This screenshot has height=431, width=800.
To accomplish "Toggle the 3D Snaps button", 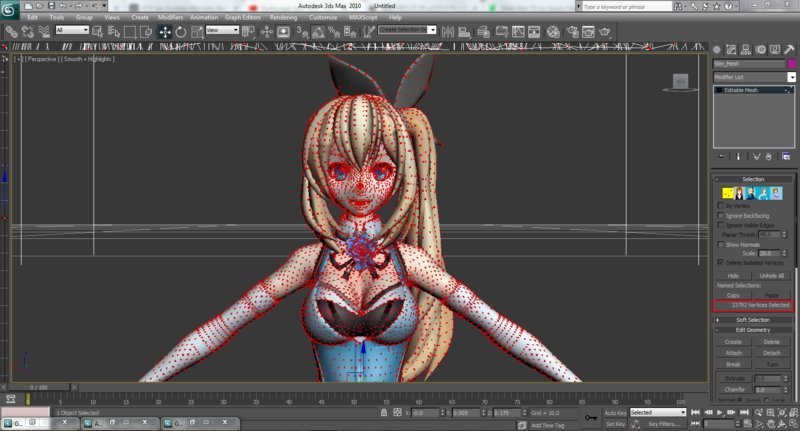I will click(x=302, y=33).
